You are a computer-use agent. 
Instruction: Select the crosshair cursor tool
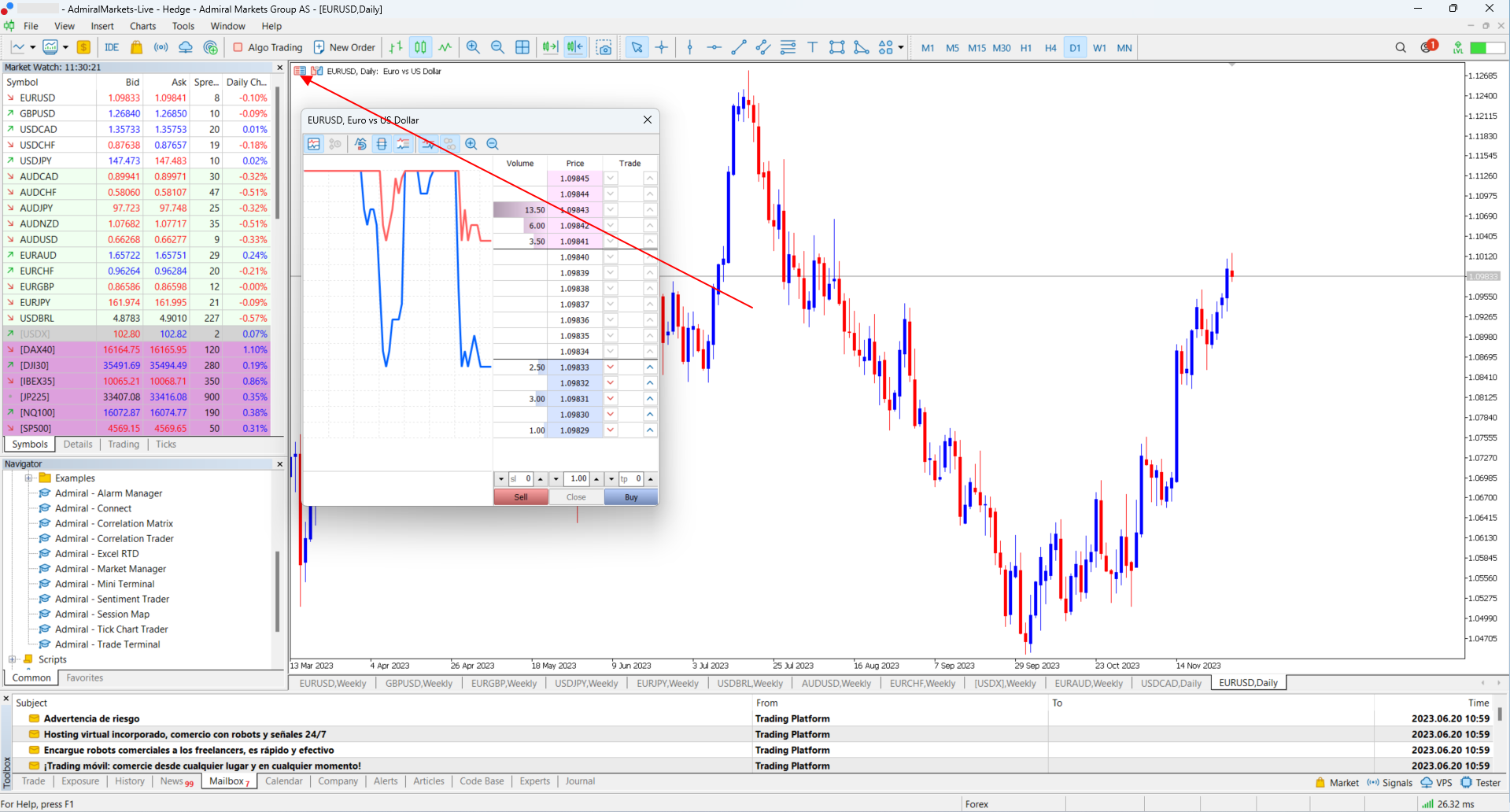pyautogui.click(x=662, y=47)
